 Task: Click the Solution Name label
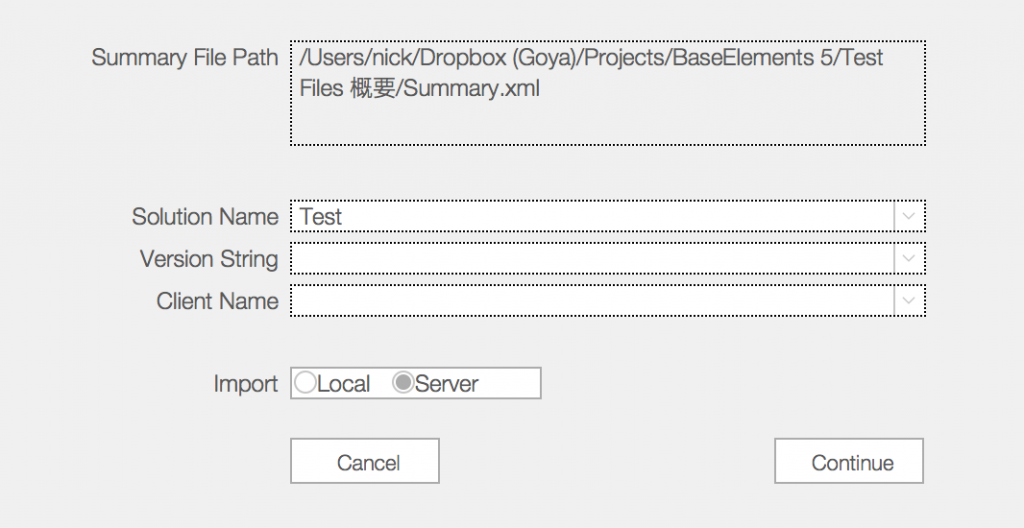[205, 217]
